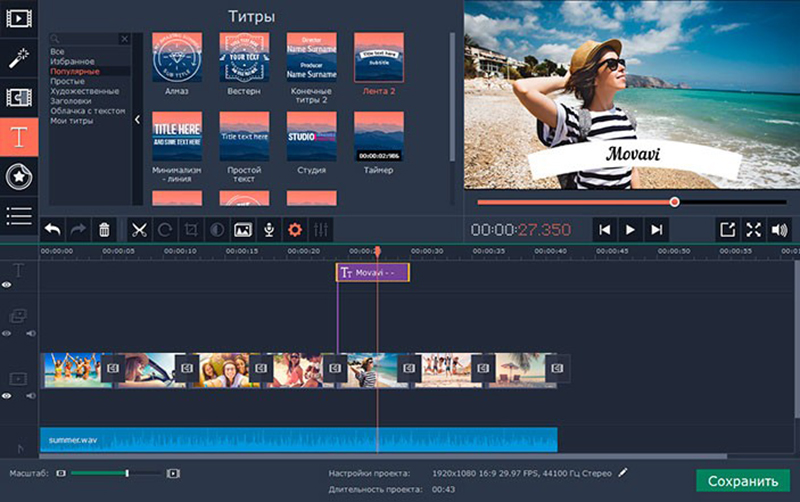Select the Crop tool

click(x=191, y=230)
